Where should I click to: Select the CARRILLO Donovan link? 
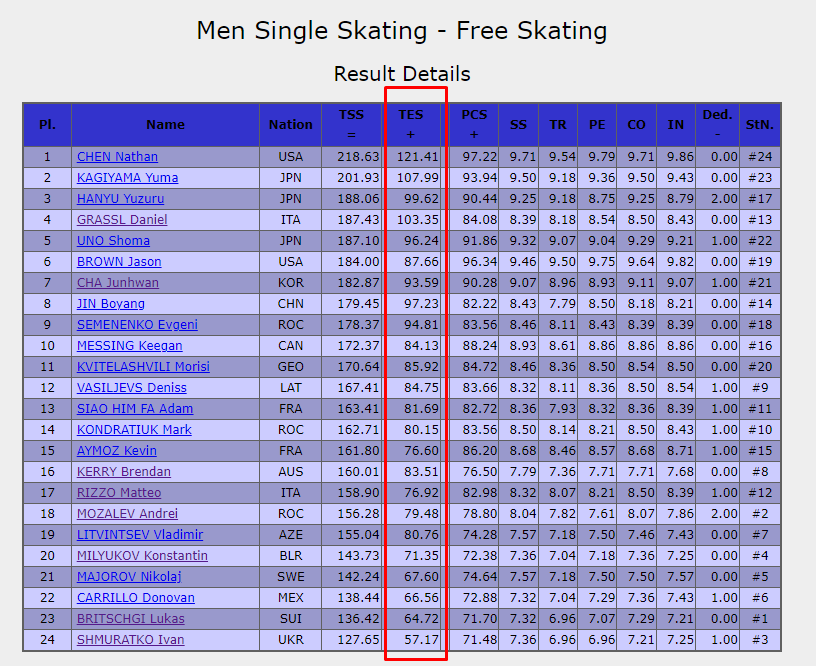coord(136,598)
